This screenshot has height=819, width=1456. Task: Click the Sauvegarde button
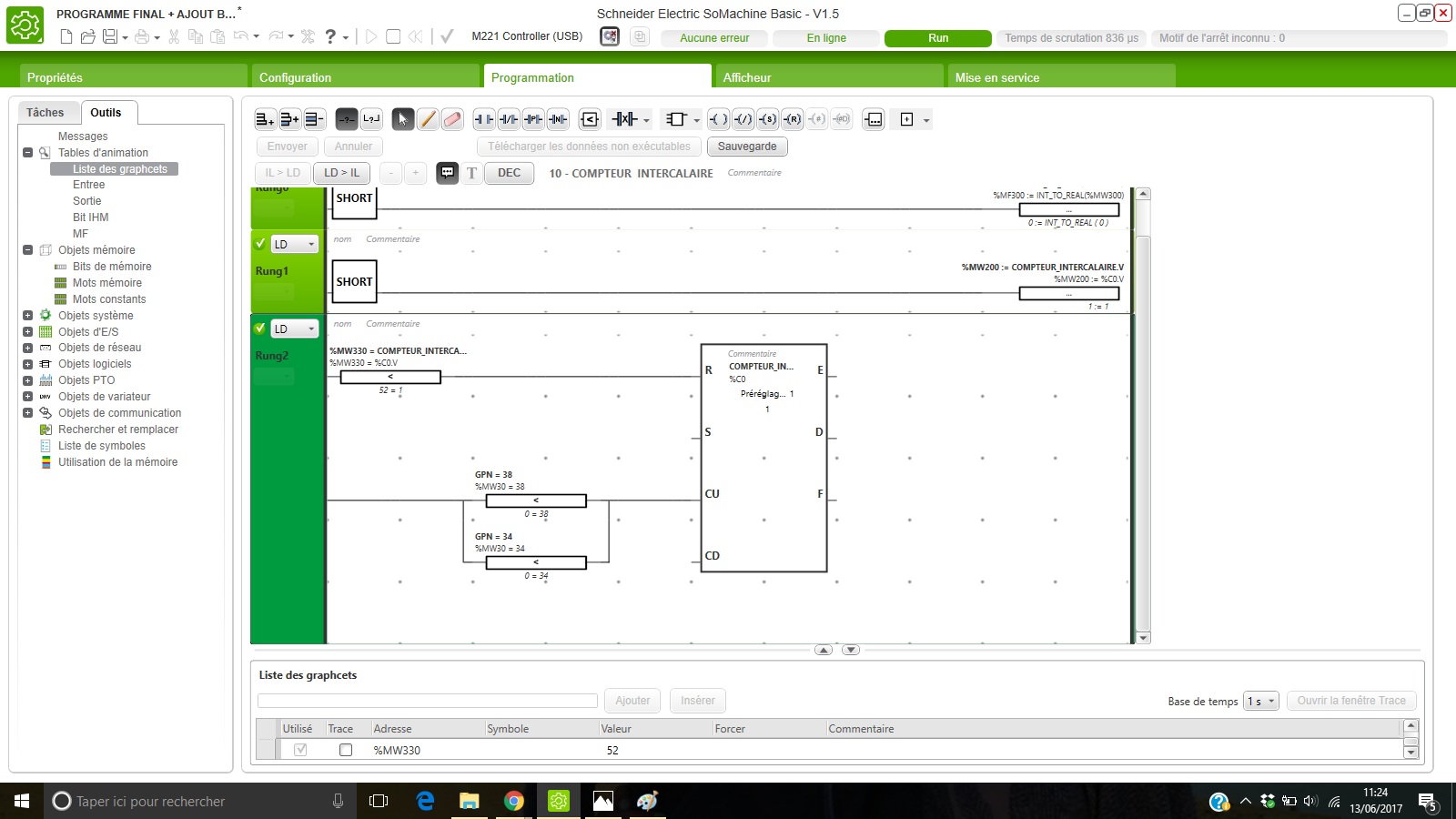click(x=747, y=147)
